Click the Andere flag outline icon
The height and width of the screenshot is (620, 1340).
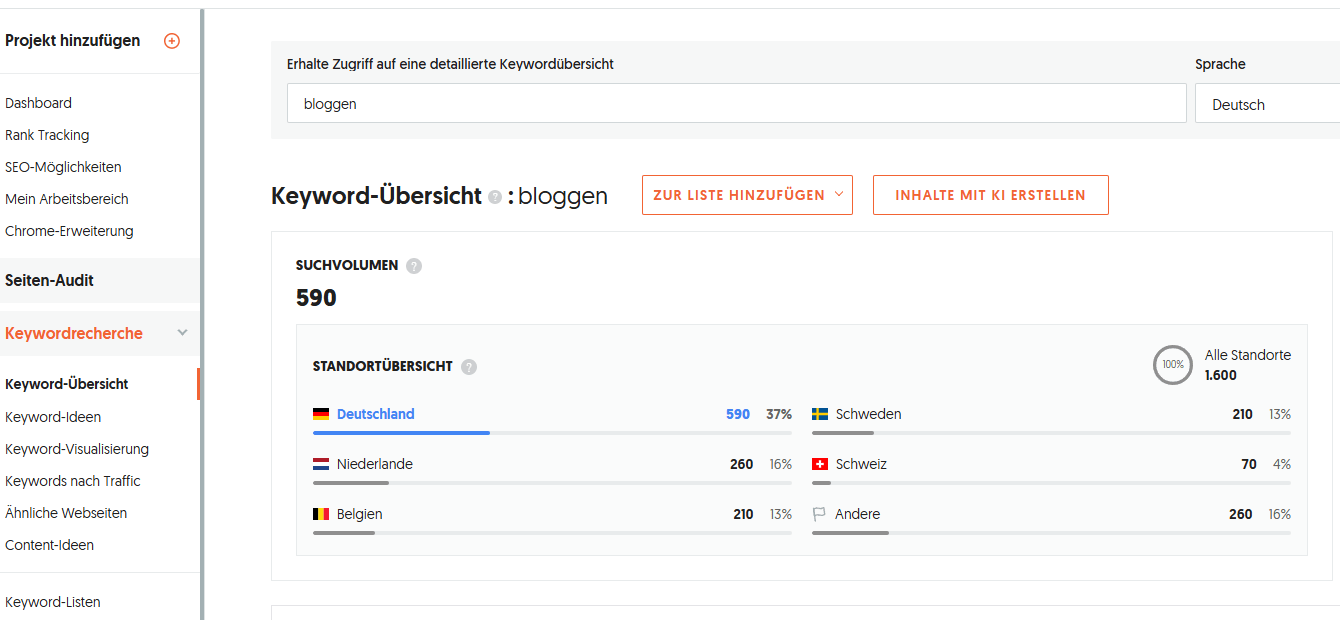click(x=819, y=514)
